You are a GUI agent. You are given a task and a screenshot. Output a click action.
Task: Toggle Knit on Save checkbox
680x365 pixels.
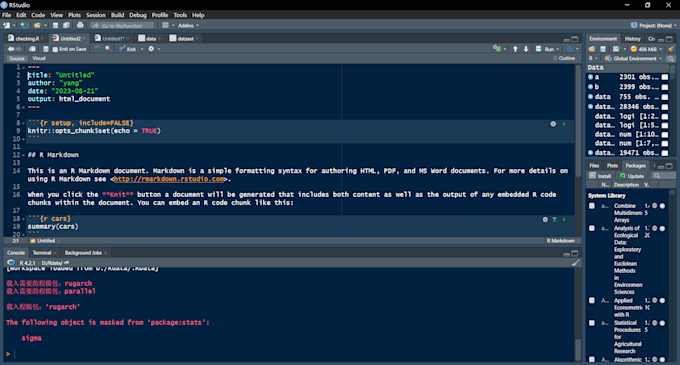tap(55, 49)
